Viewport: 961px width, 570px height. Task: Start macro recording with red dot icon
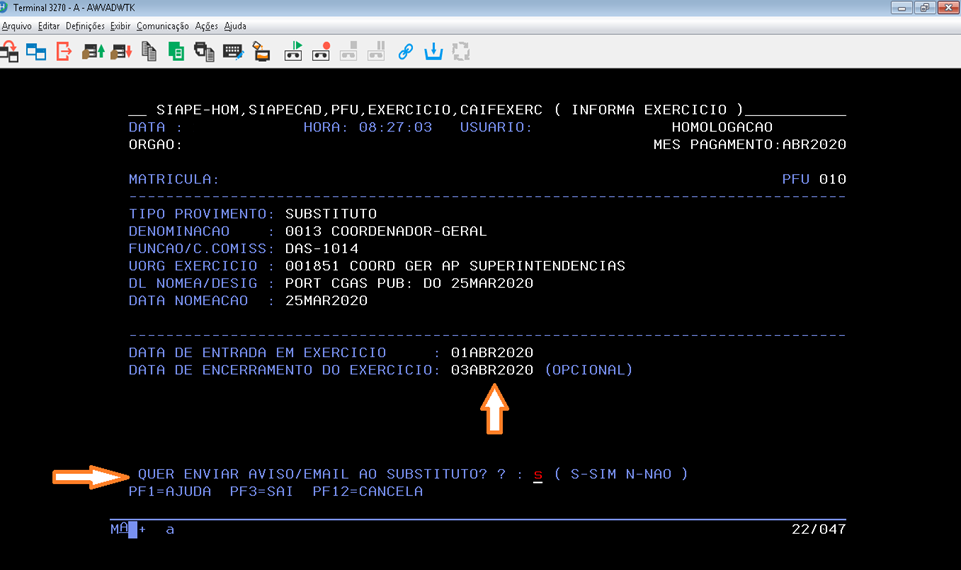(x=321, y=51)
